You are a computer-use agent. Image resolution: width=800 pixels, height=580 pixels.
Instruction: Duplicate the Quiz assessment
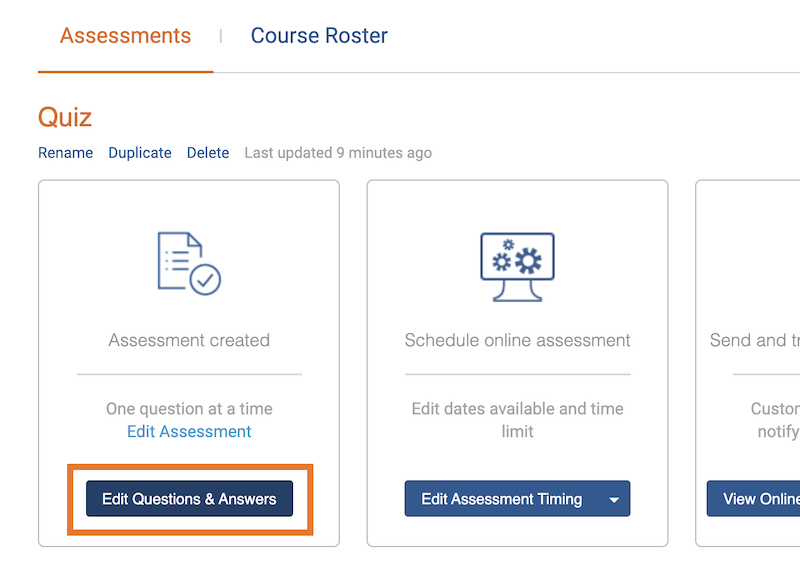pos(139,152)
